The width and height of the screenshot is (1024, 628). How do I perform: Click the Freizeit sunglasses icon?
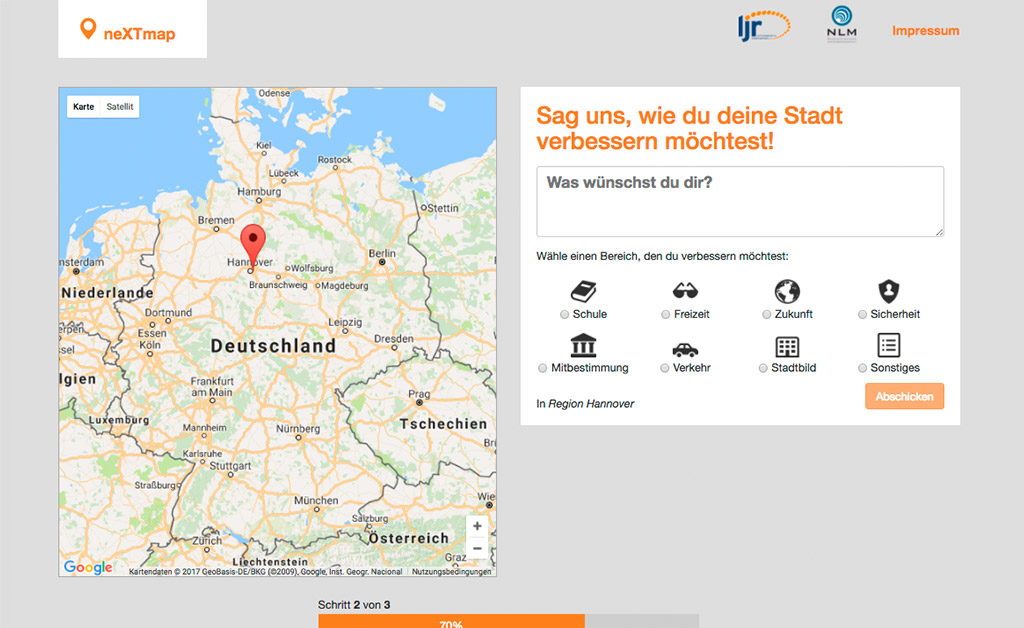tap(685, 291)
